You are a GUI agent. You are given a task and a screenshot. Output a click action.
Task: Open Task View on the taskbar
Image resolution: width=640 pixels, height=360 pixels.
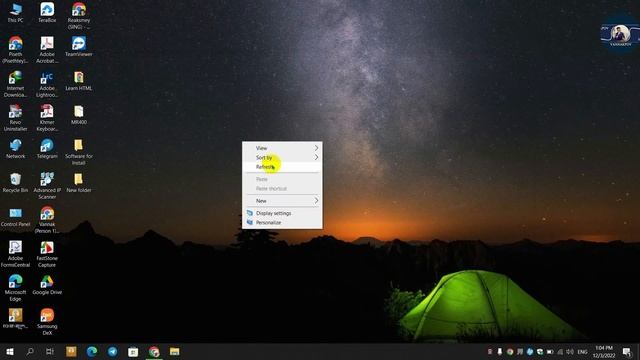[50, 351]
